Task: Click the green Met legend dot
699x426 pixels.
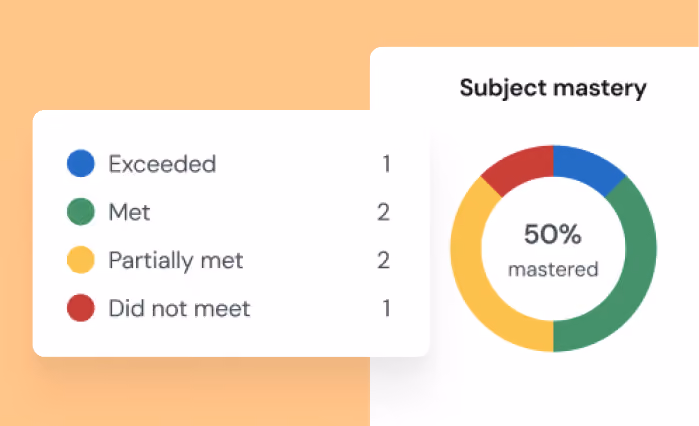Action: click(x=81, y=212)
